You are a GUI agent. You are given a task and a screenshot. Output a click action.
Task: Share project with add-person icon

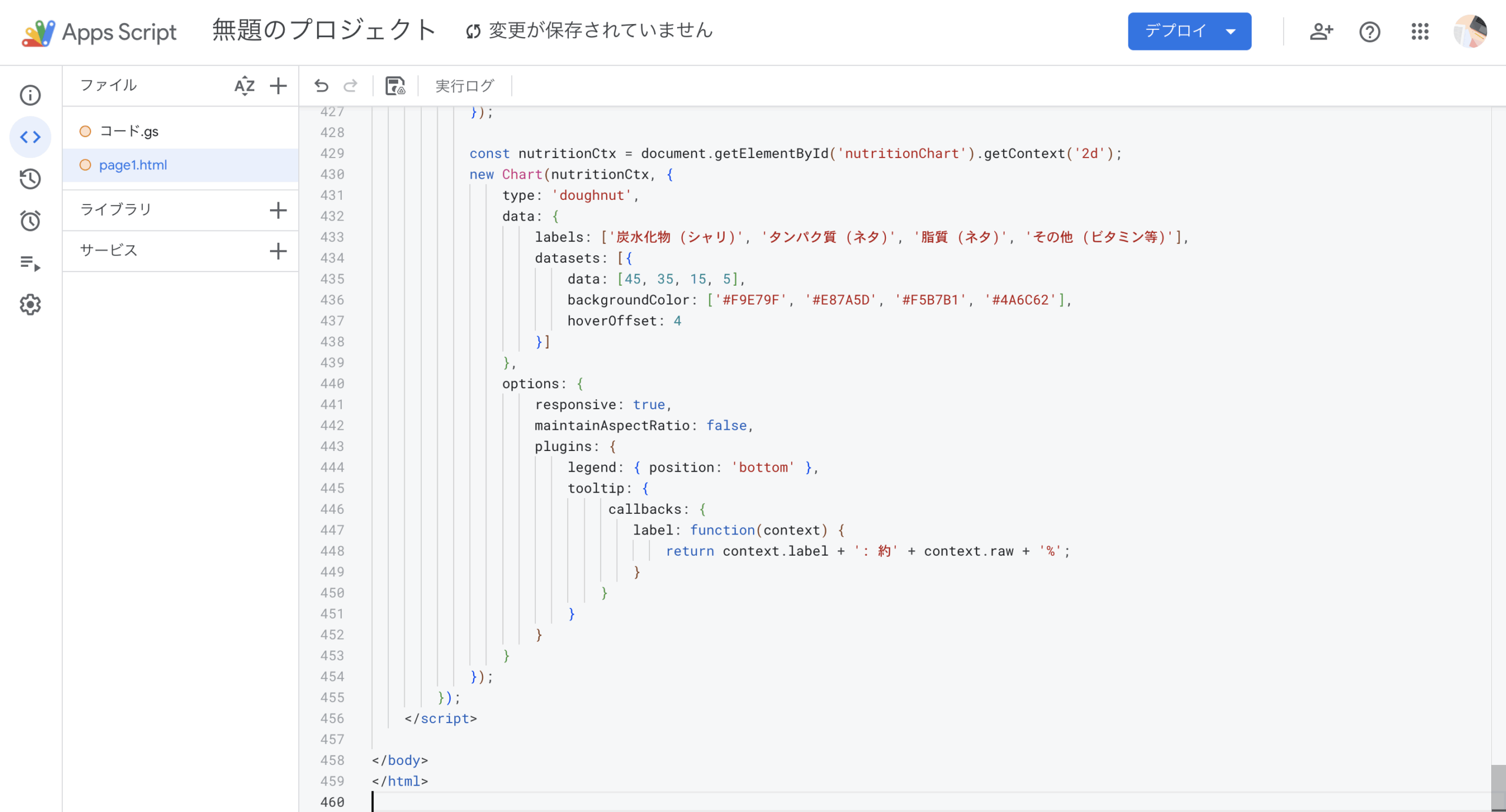tap(1321, 32)
